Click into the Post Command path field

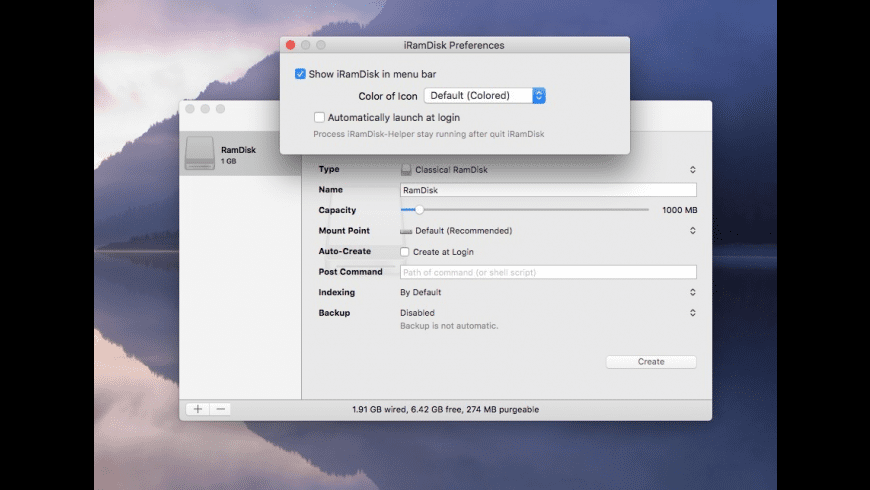[x=548, y=272]
